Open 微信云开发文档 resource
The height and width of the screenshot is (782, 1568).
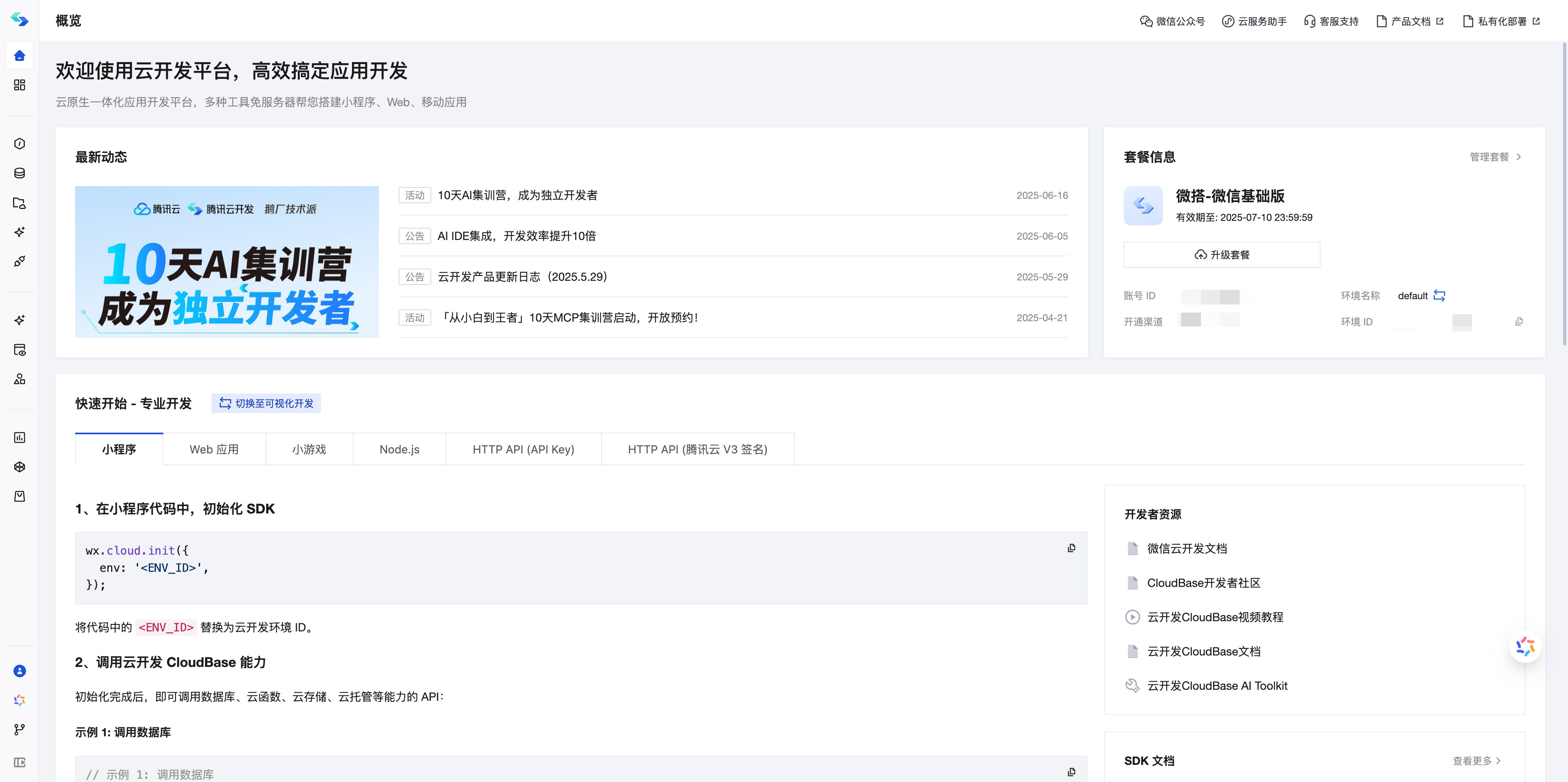pyautogui.click(x=1187, y=548)
